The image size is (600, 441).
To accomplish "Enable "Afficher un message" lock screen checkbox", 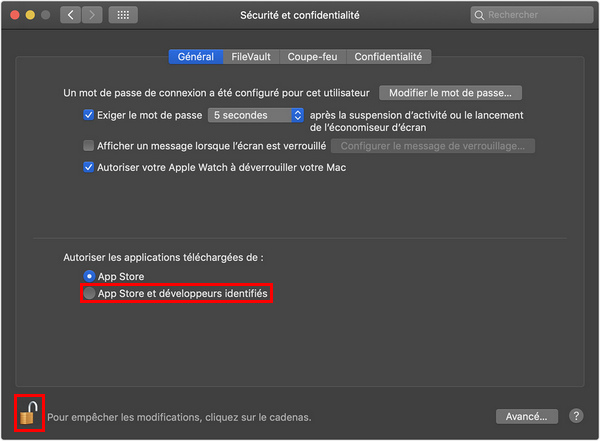I will pos(89,146).
